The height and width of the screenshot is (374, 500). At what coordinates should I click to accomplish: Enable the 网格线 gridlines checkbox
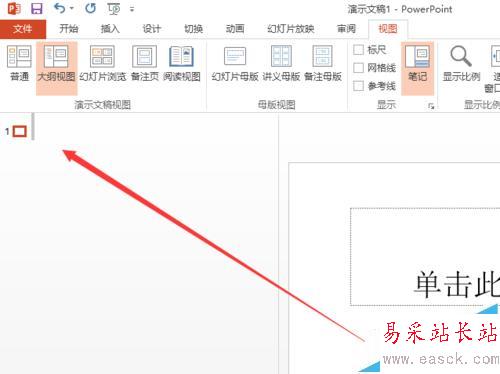(358, 68)
